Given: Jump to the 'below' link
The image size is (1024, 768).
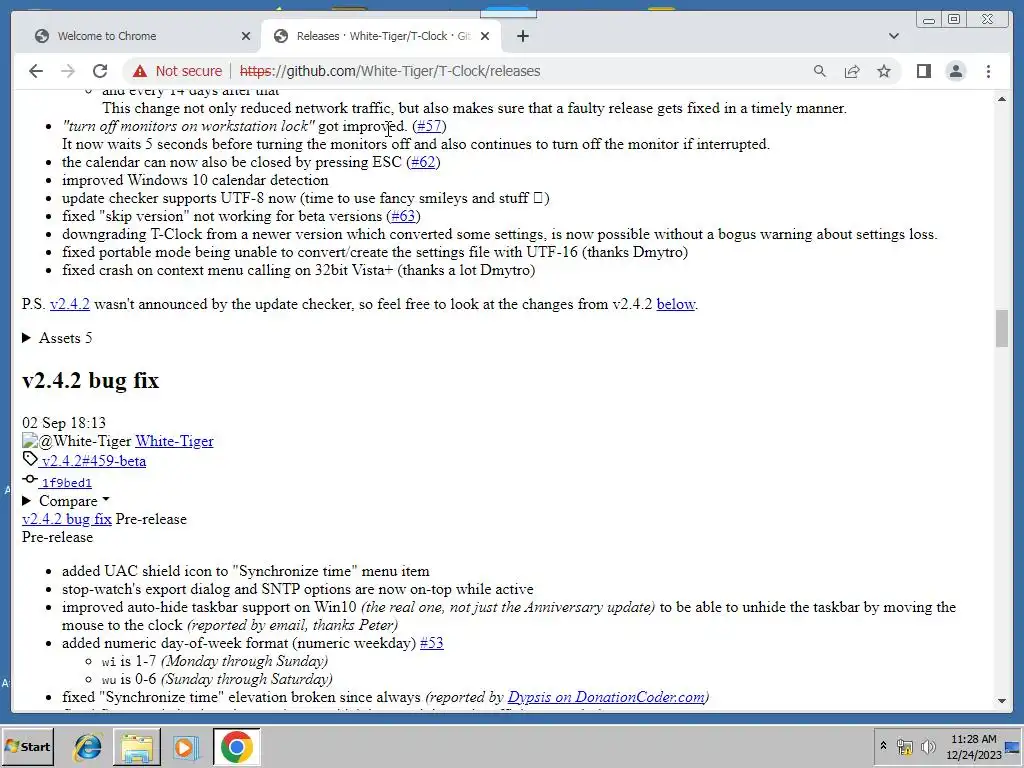Looking at the screenshot, I should [x=675, y=304].
